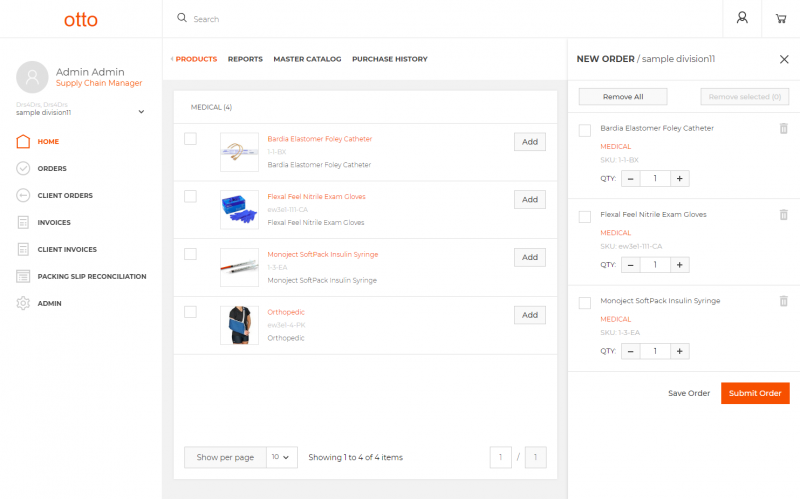Open the user account icon
Image resolution: width=800 pixels, height=499 pixels.
point(742,18)
